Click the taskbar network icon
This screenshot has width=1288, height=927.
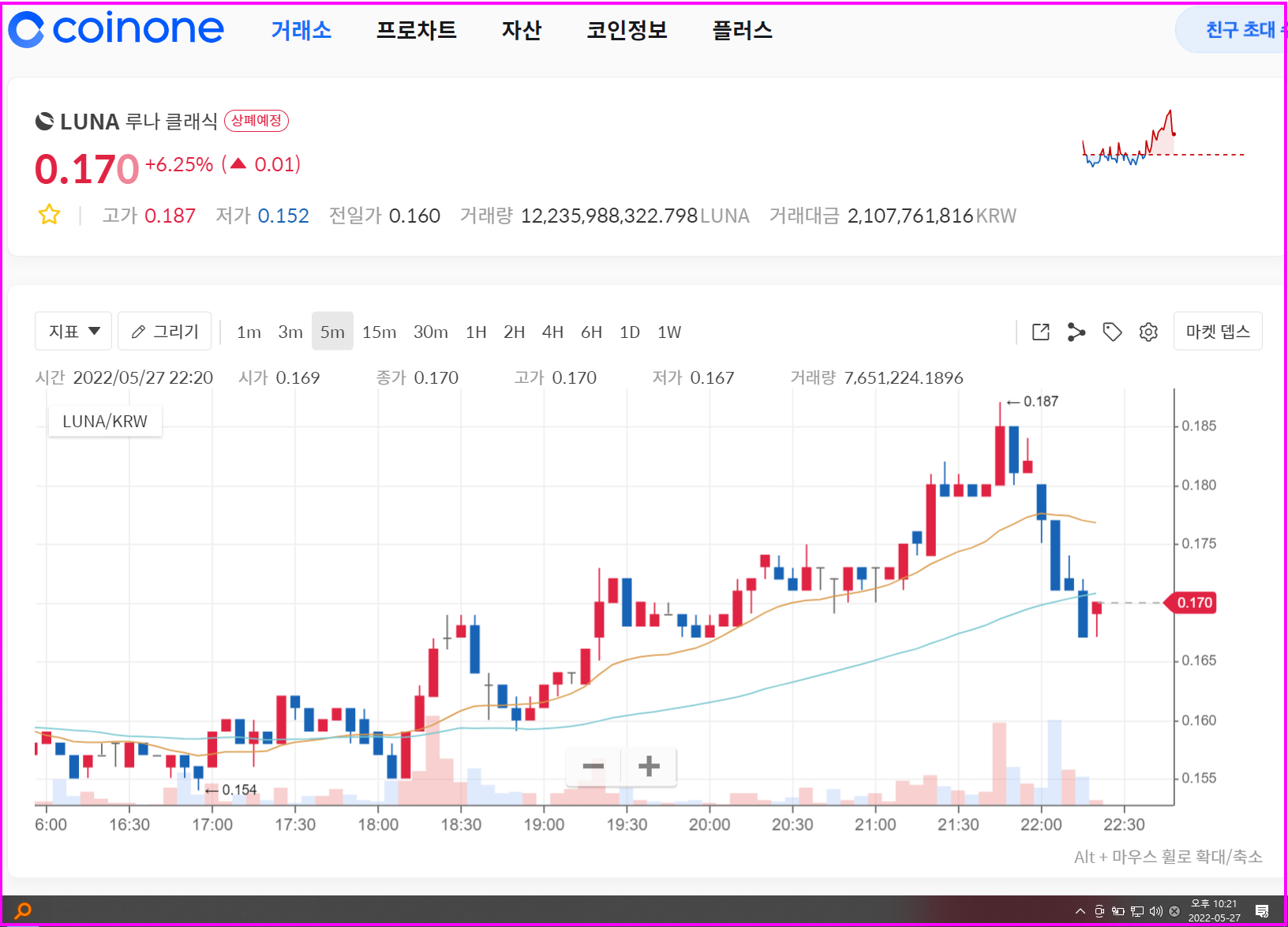pos(1137,911)
